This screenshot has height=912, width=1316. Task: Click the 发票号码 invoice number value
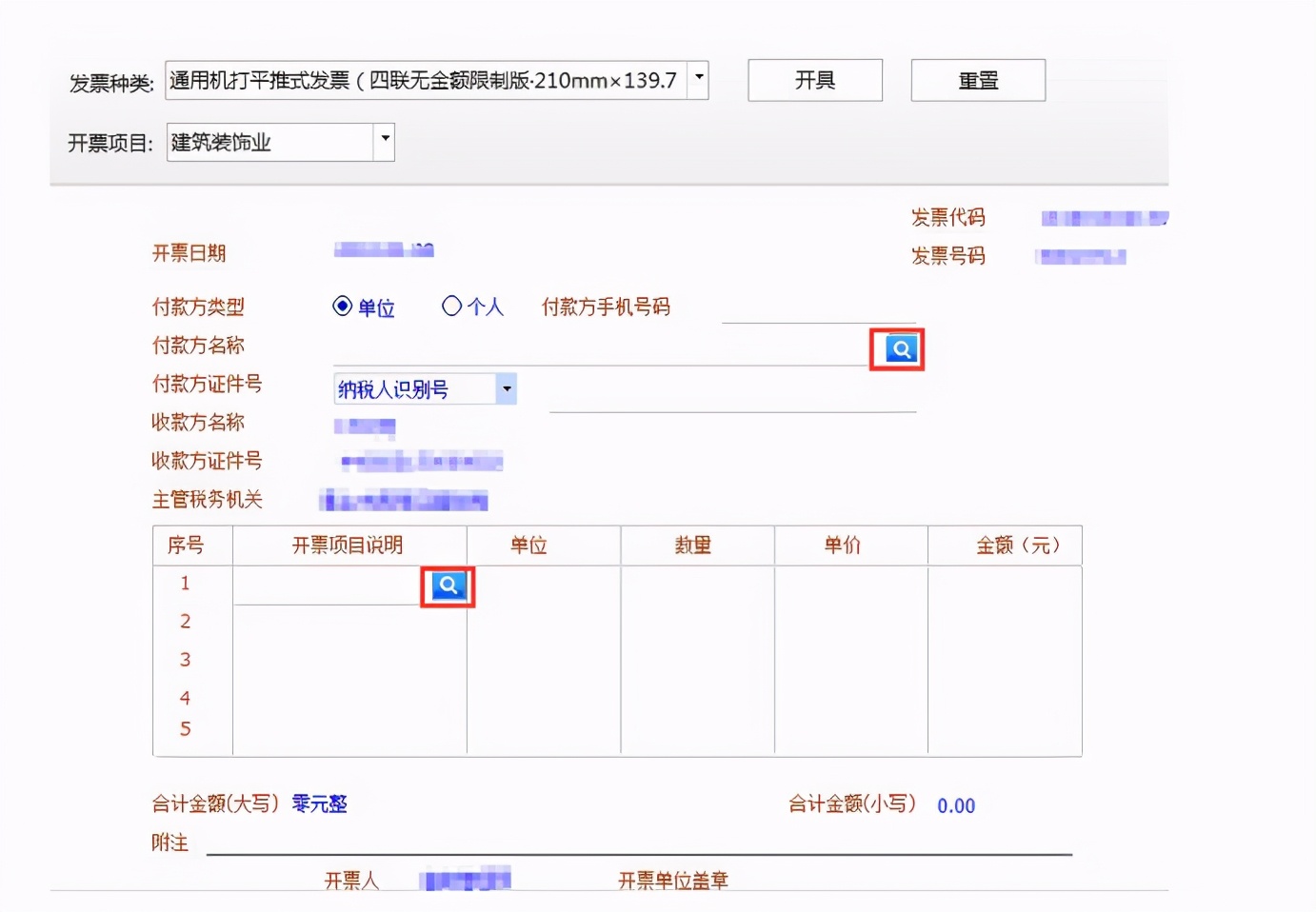tap(1078, 255)
